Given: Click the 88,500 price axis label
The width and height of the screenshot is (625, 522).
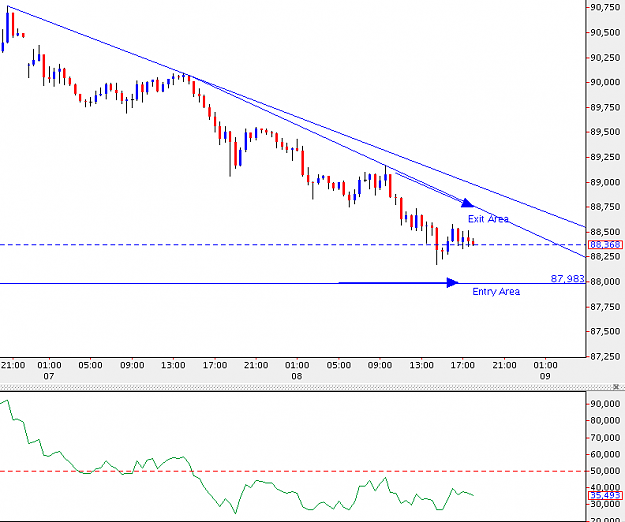Looking at the screenshot, I should [605, 232].
